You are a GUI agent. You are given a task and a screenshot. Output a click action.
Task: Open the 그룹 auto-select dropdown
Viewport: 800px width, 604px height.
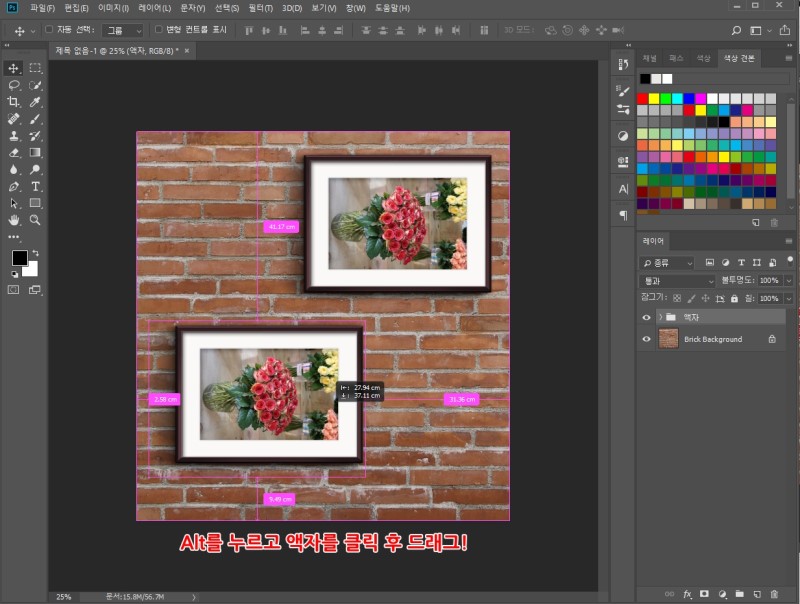click(x=124, y=30)
